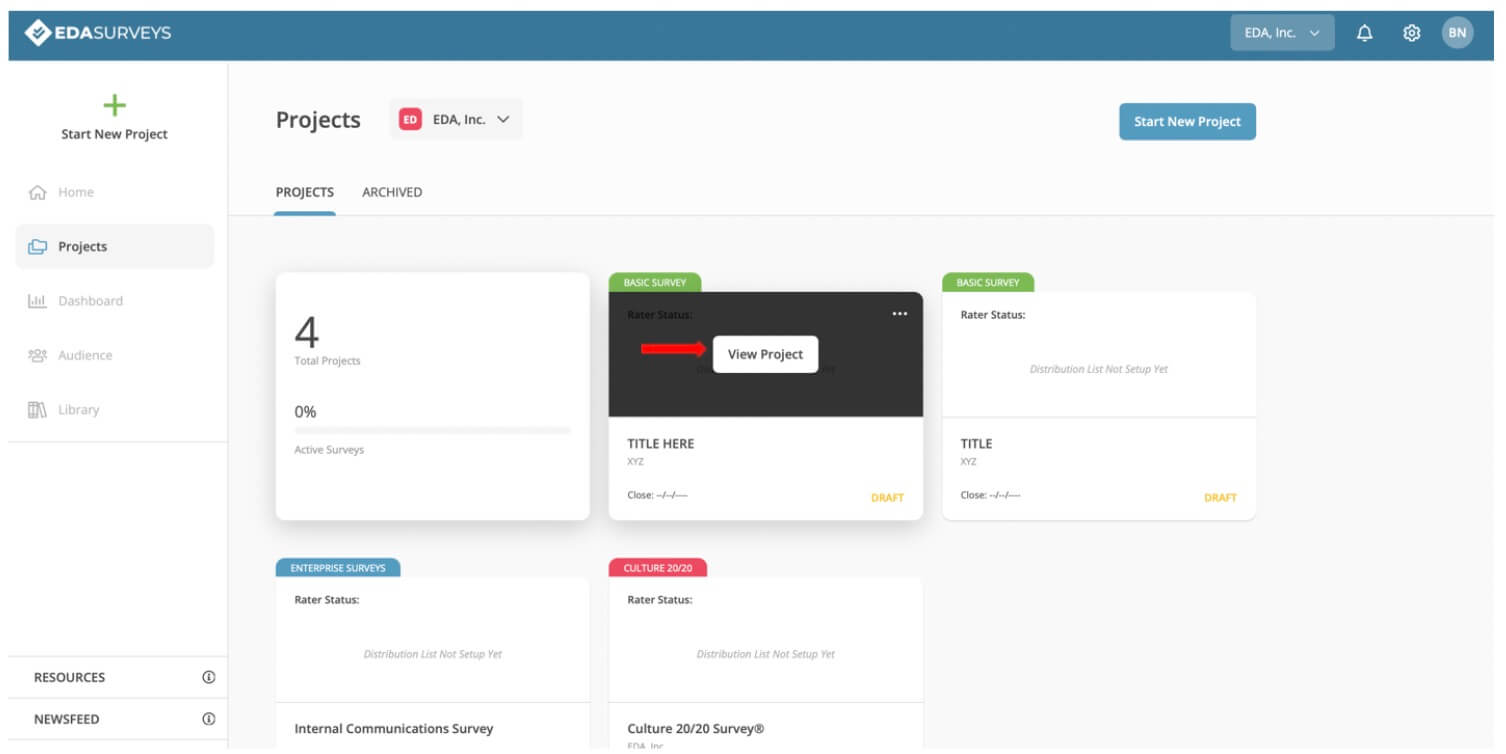Open the Culture 20/20 Survey card

coord(765,662)
